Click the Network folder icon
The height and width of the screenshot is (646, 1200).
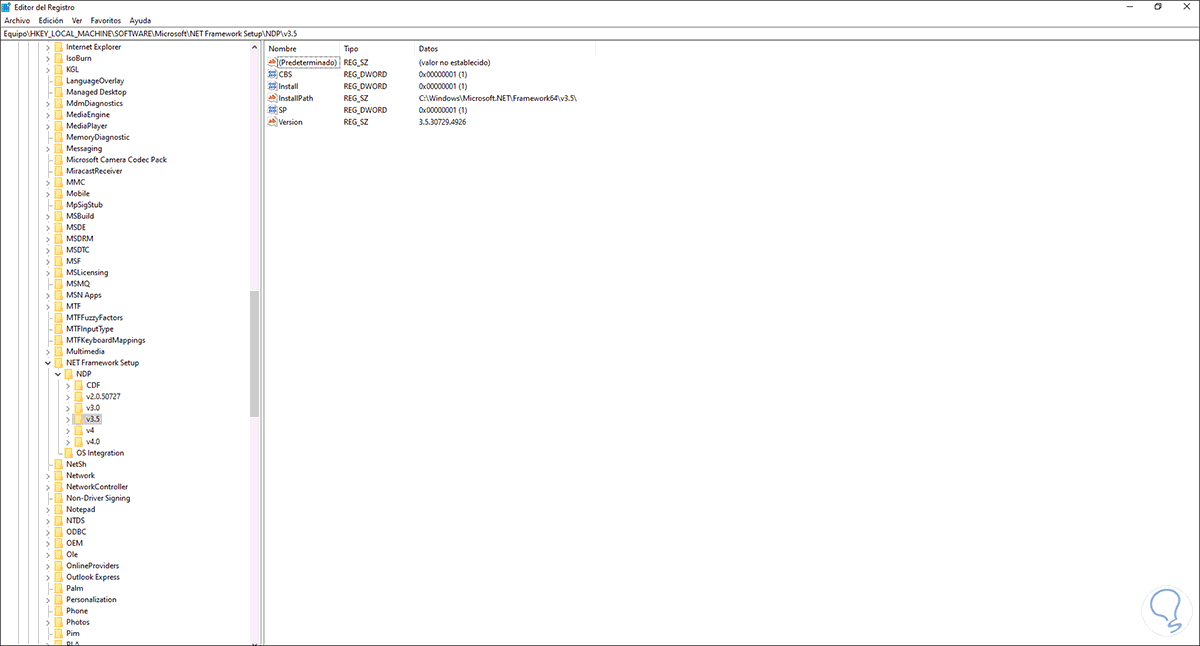[x=58, y=476]
